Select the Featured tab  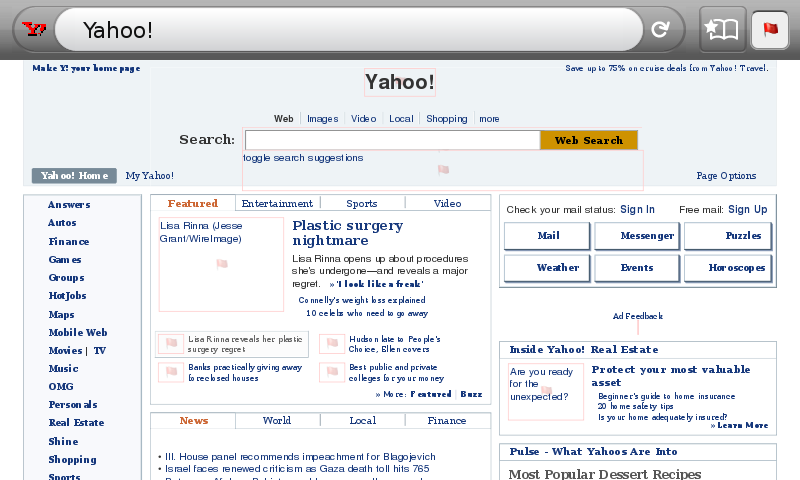click(193, 203)
